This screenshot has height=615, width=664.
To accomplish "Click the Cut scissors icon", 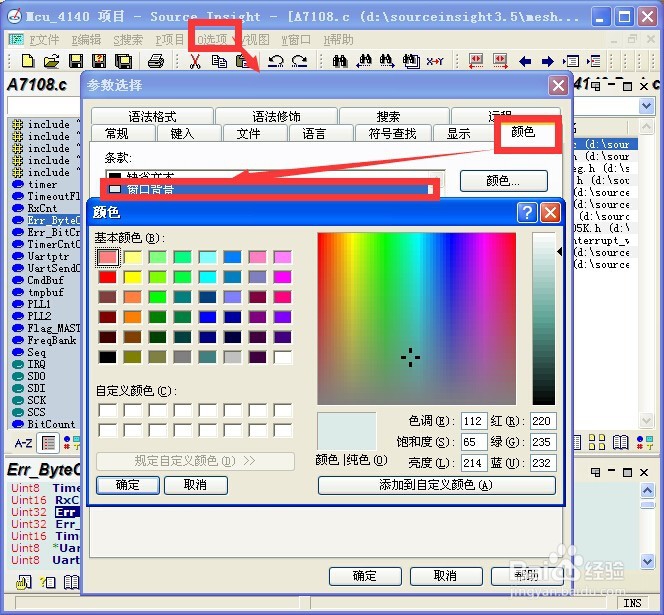I will [x=195, y=61].
